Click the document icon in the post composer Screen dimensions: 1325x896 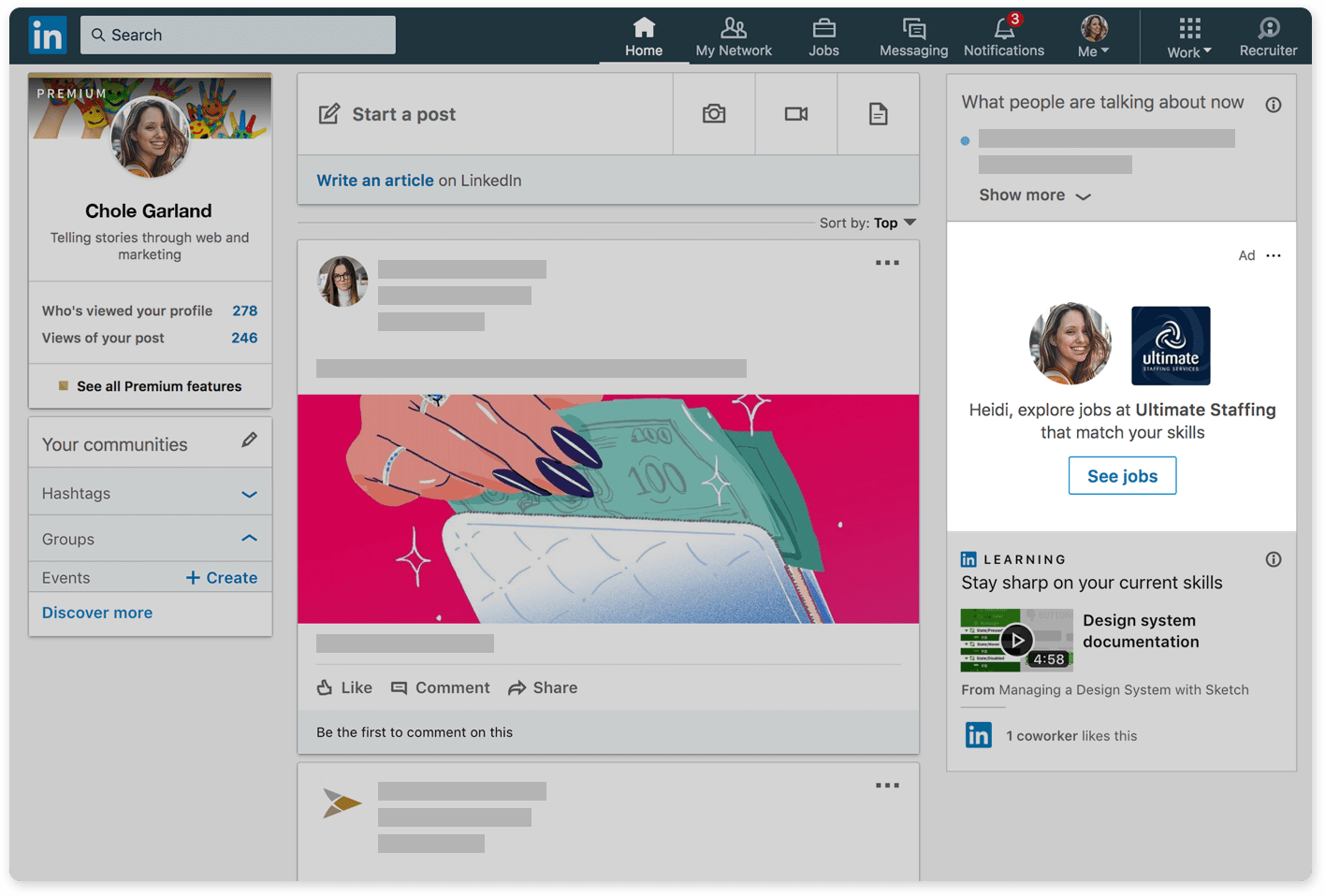click(x=878, y=113)
